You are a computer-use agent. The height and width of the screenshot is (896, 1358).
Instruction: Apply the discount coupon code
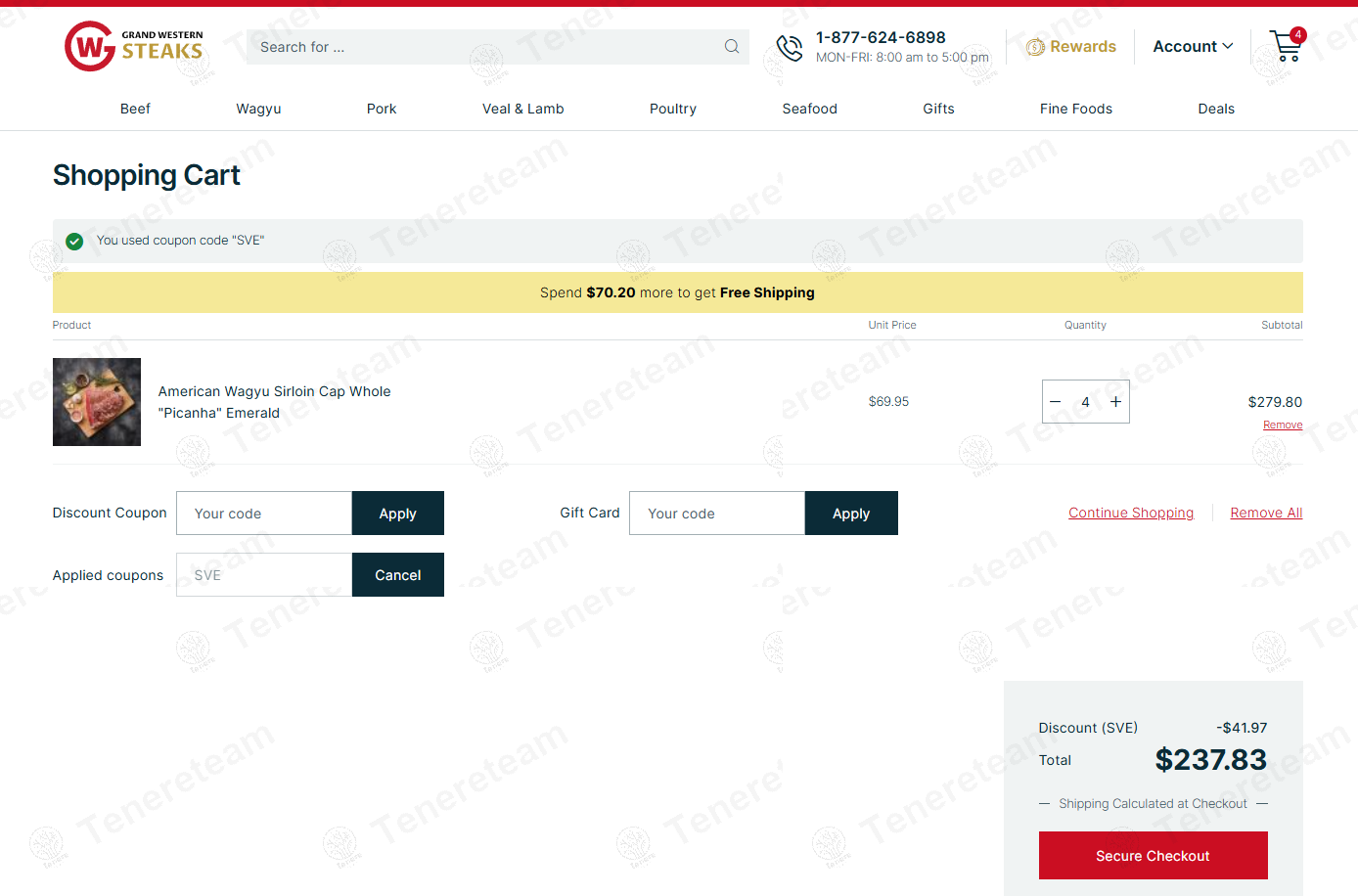pos(398,514)
